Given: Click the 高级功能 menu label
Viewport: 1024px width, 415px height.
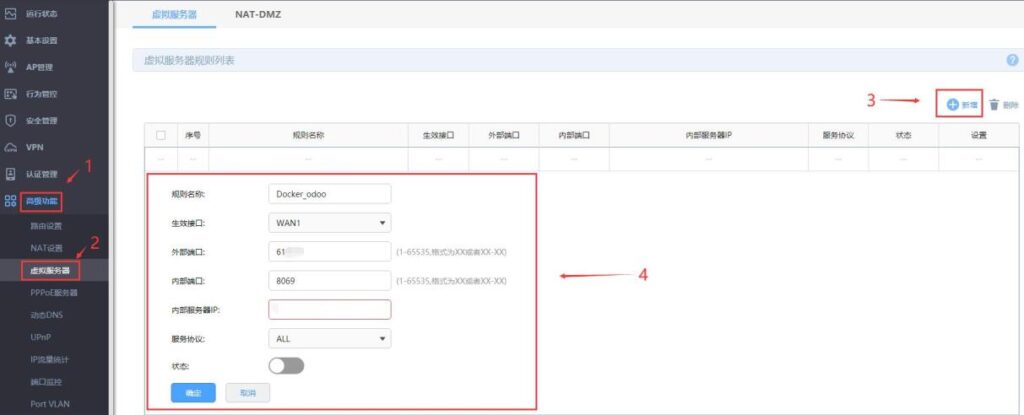Looking at the screenshot, I should pos(41,201).
